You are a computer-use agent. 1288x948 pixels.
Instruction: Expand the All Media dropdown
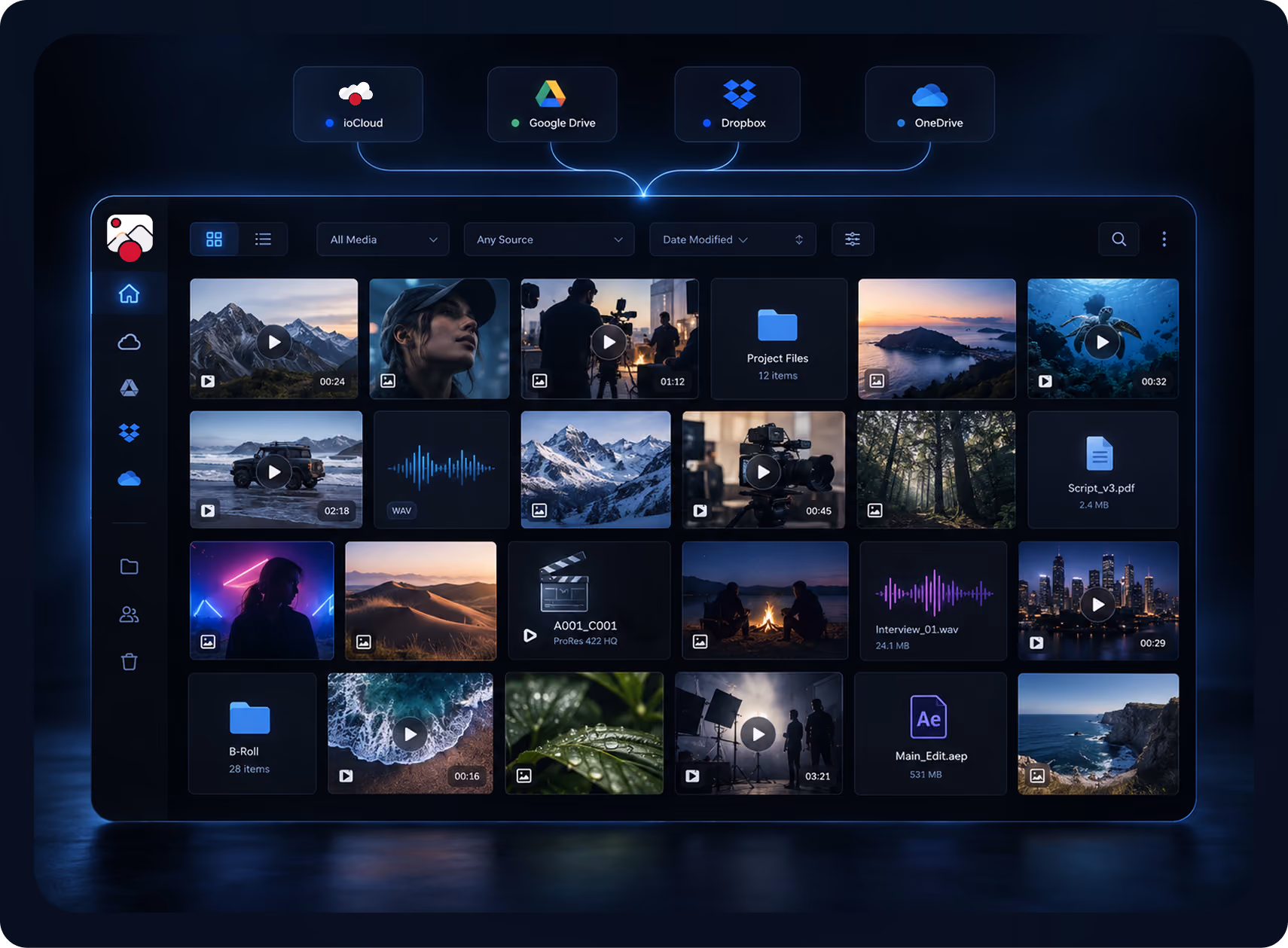[x=383, y=239]
